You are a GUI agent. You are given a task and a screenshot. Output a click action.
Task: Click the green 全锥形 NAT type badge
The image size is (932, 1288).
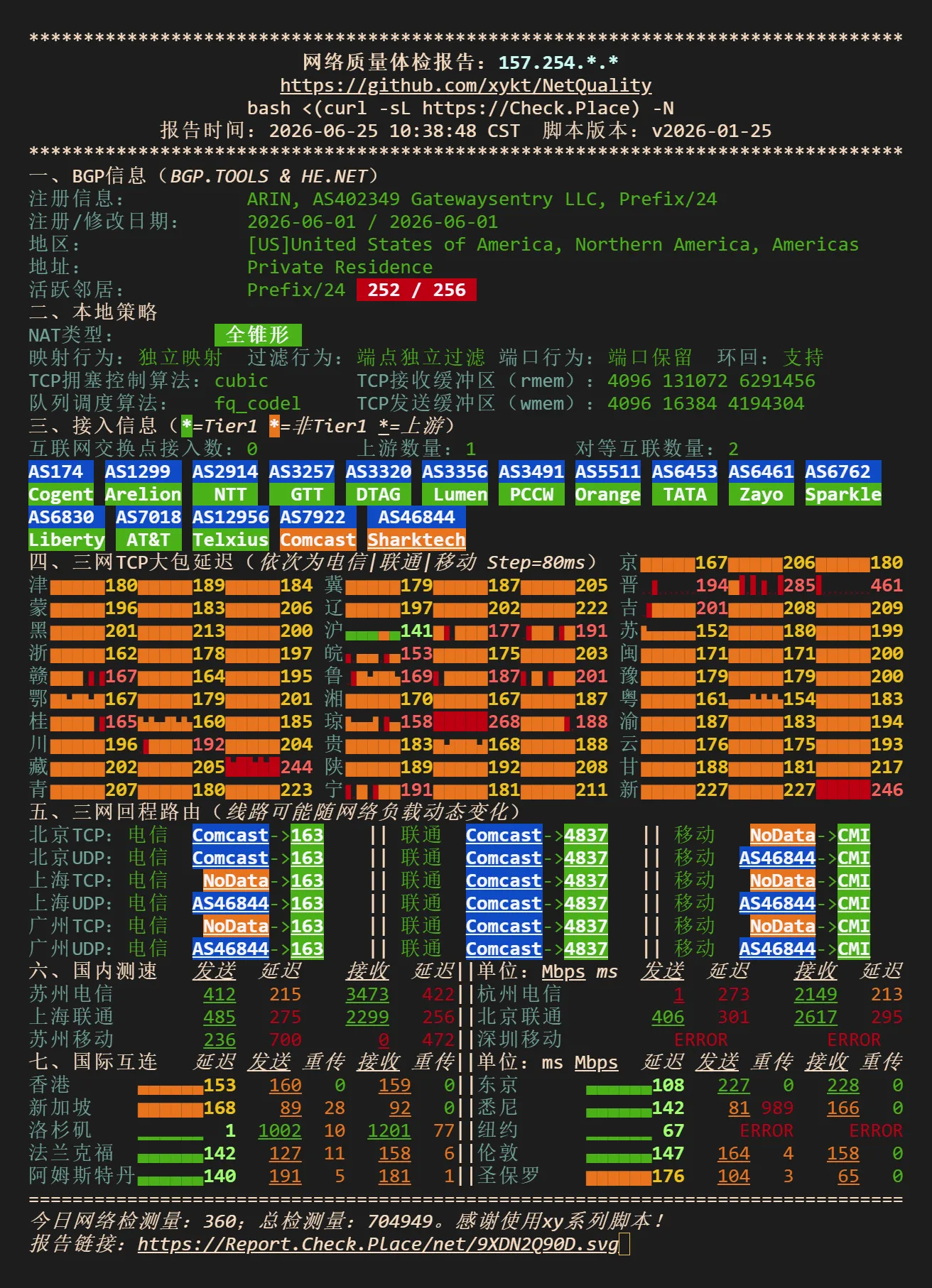click(258, 335)
